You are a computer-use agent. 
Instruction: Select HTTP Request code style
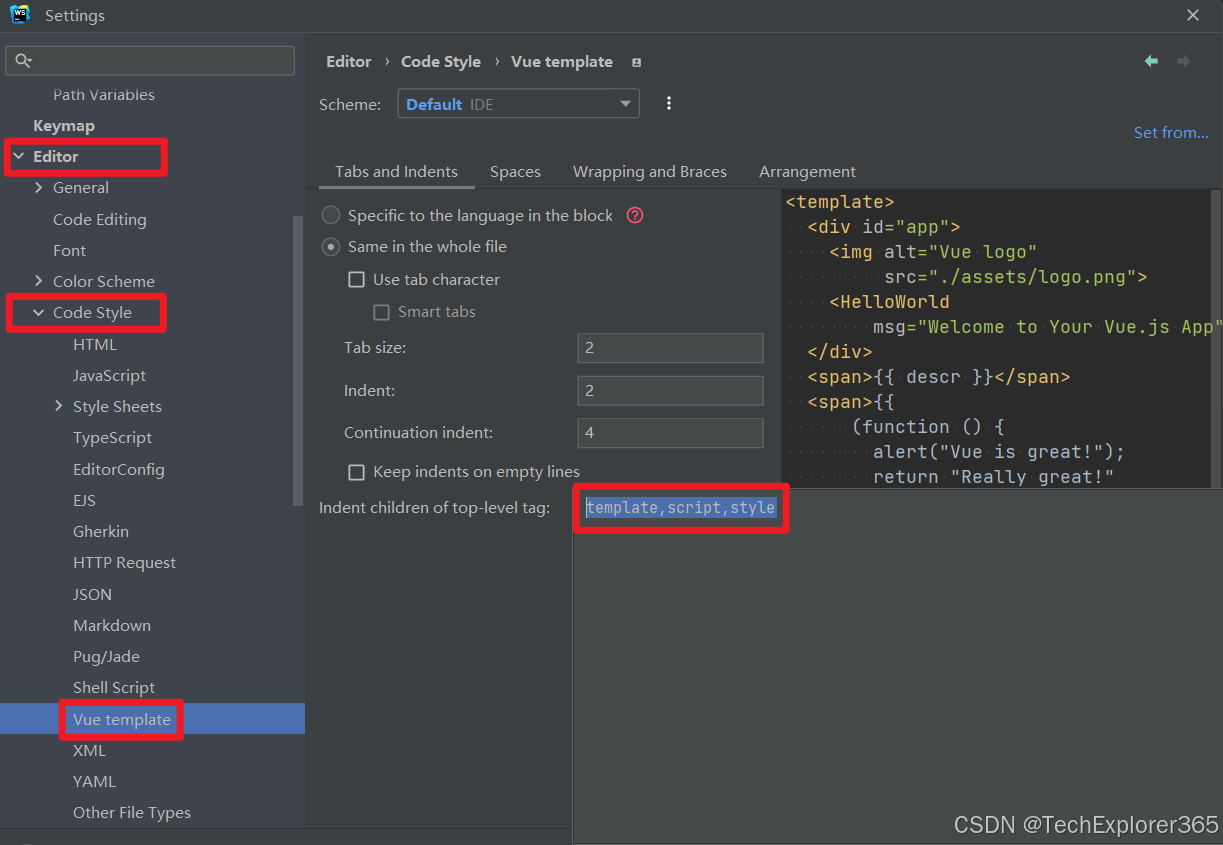(x=124, y=563)
